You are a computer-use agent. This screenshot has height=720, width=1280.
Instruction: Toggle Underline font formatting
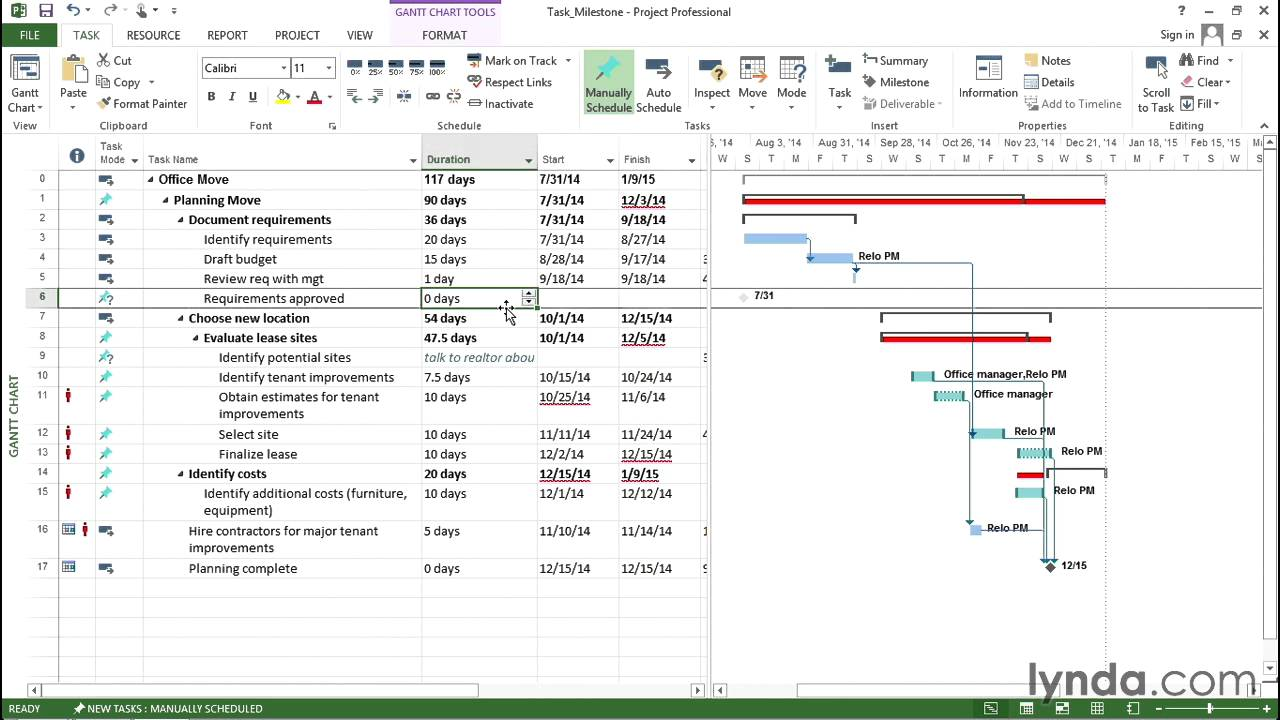click(x=253, y=97)
